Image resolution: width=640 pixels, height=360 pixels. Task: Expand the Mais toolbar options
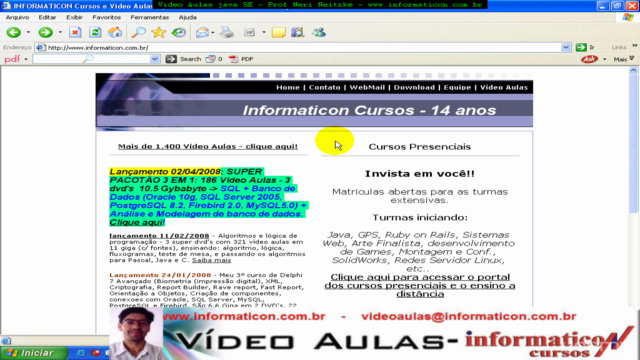click(x=623, y=59)
